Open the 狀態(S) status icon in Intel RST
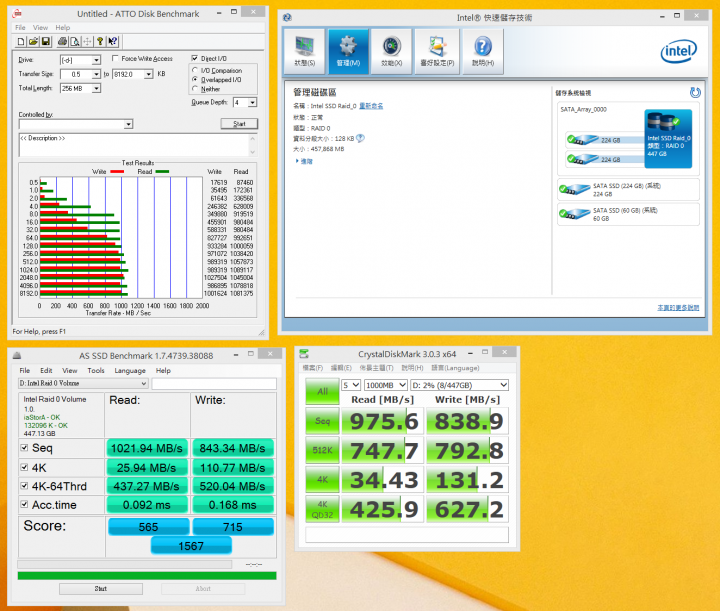The width and height of the screenshot is (720, 611). click(x=304, y=51)
